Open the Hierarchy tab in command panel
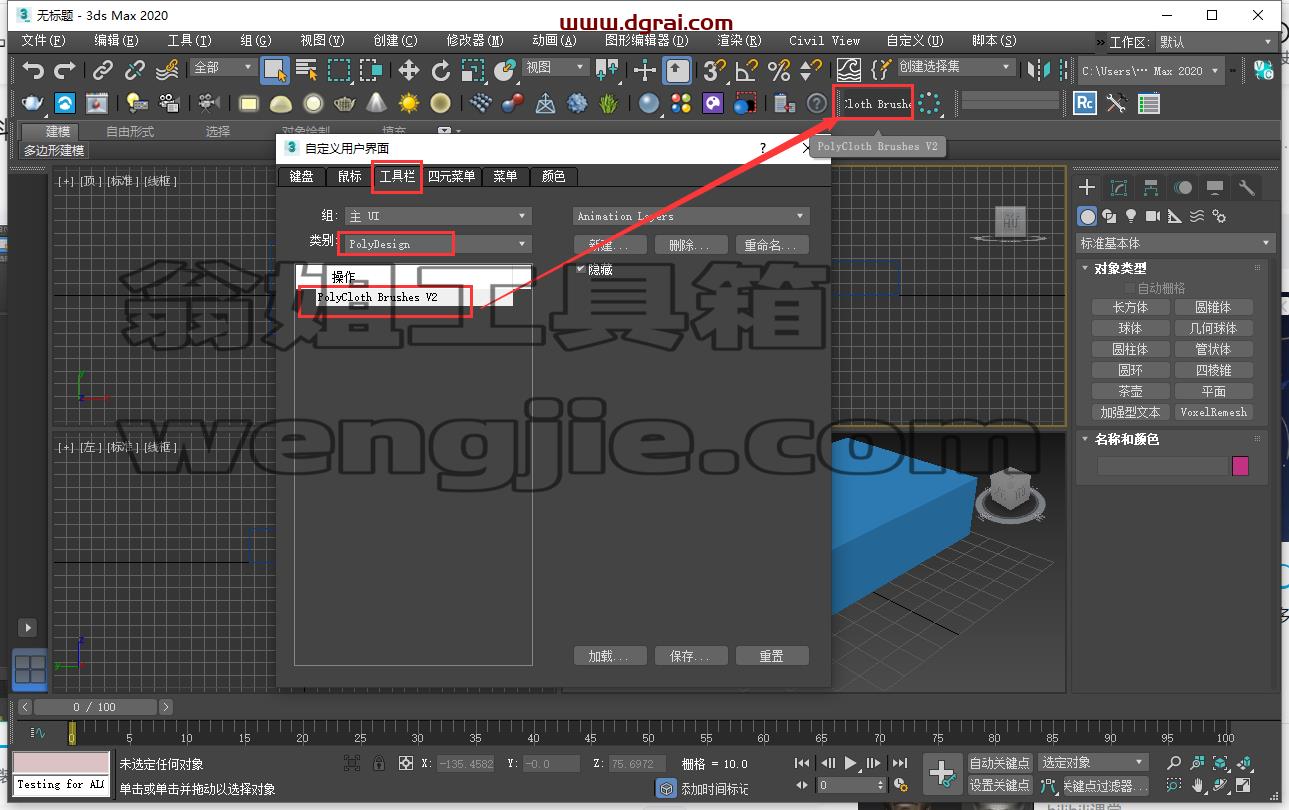 tap(1151, 188)
